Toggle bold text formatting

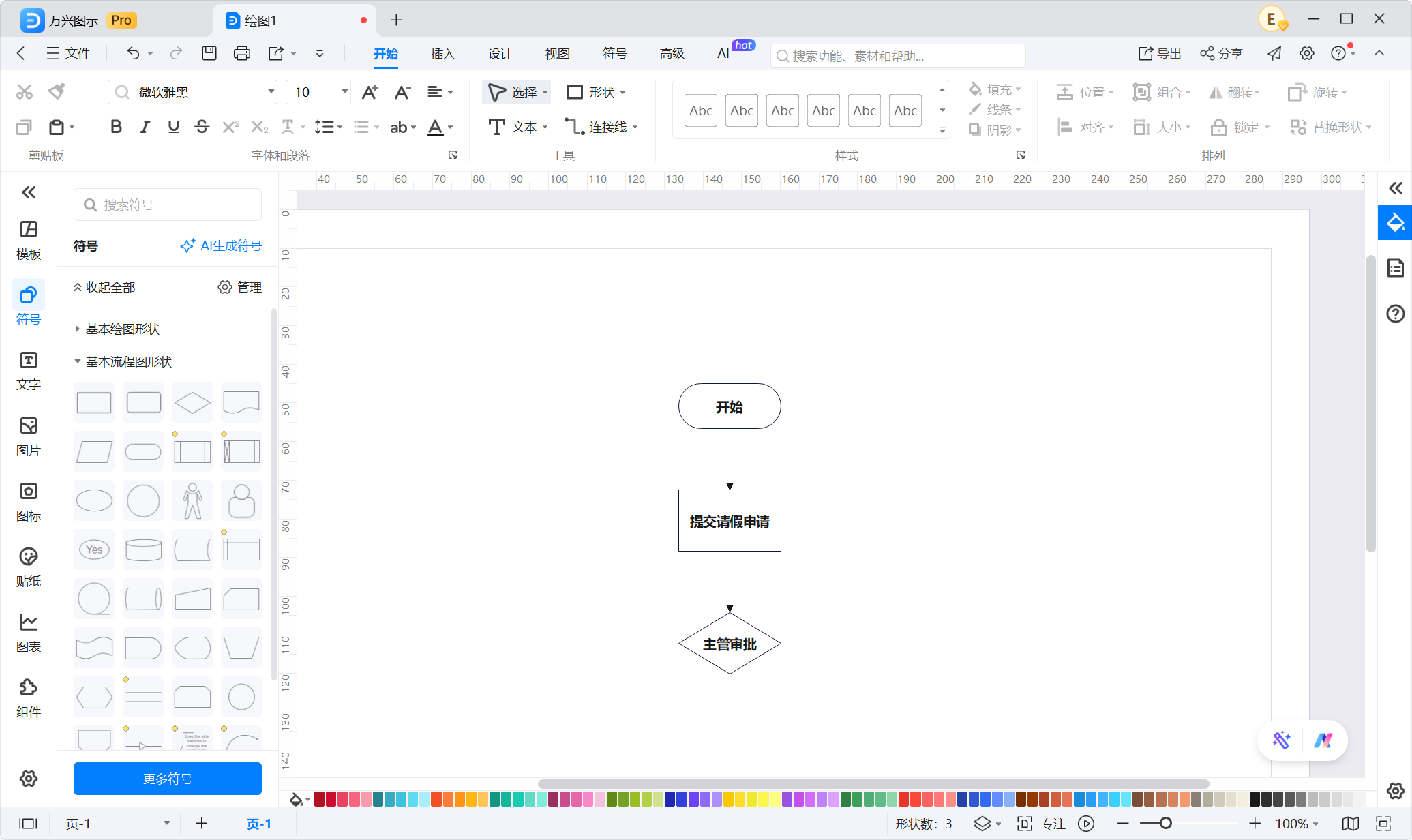117,127
